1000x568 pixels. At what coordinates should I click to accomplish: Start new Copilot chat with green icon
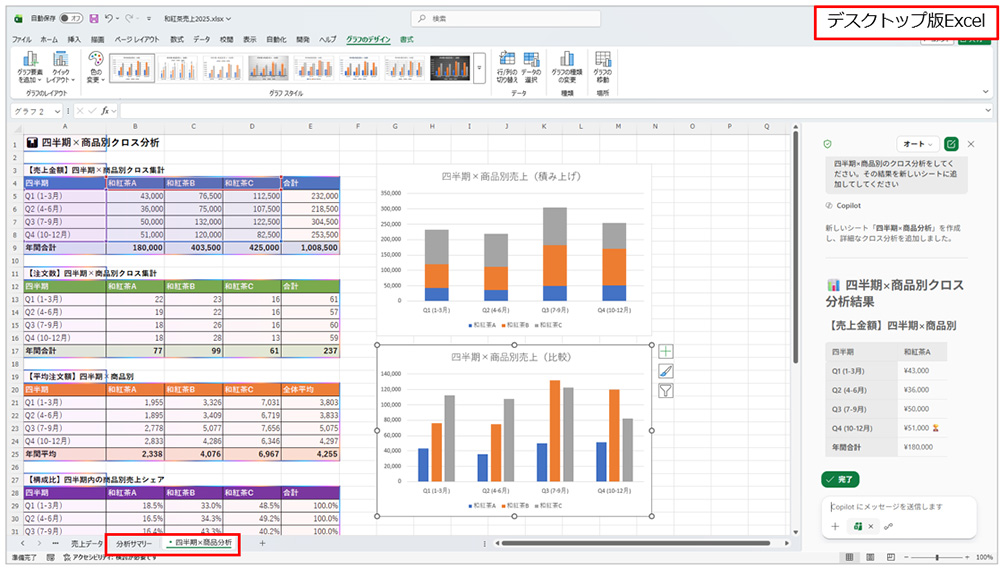(x=950, y=144)
